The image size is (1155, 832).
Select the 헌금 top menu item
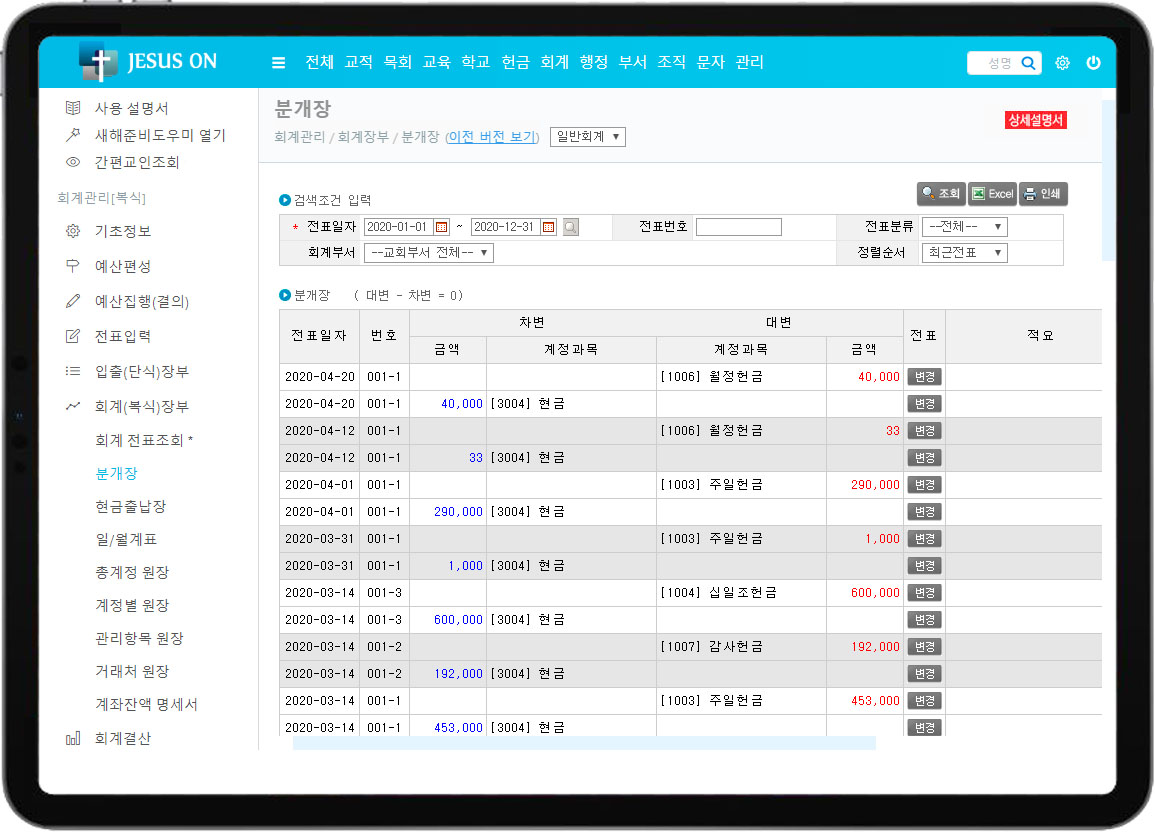coord(515,62)
